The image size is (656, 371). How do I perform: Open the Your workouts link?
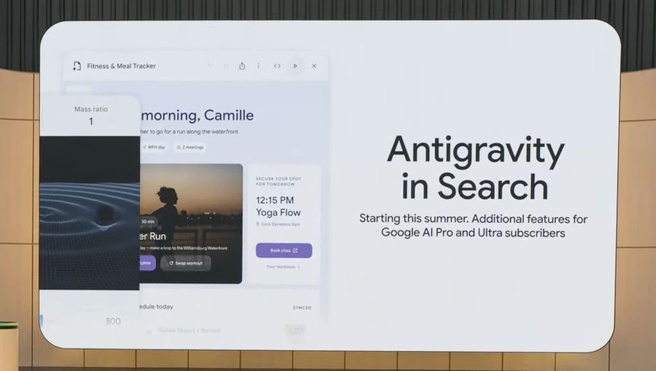click(283, 266)
